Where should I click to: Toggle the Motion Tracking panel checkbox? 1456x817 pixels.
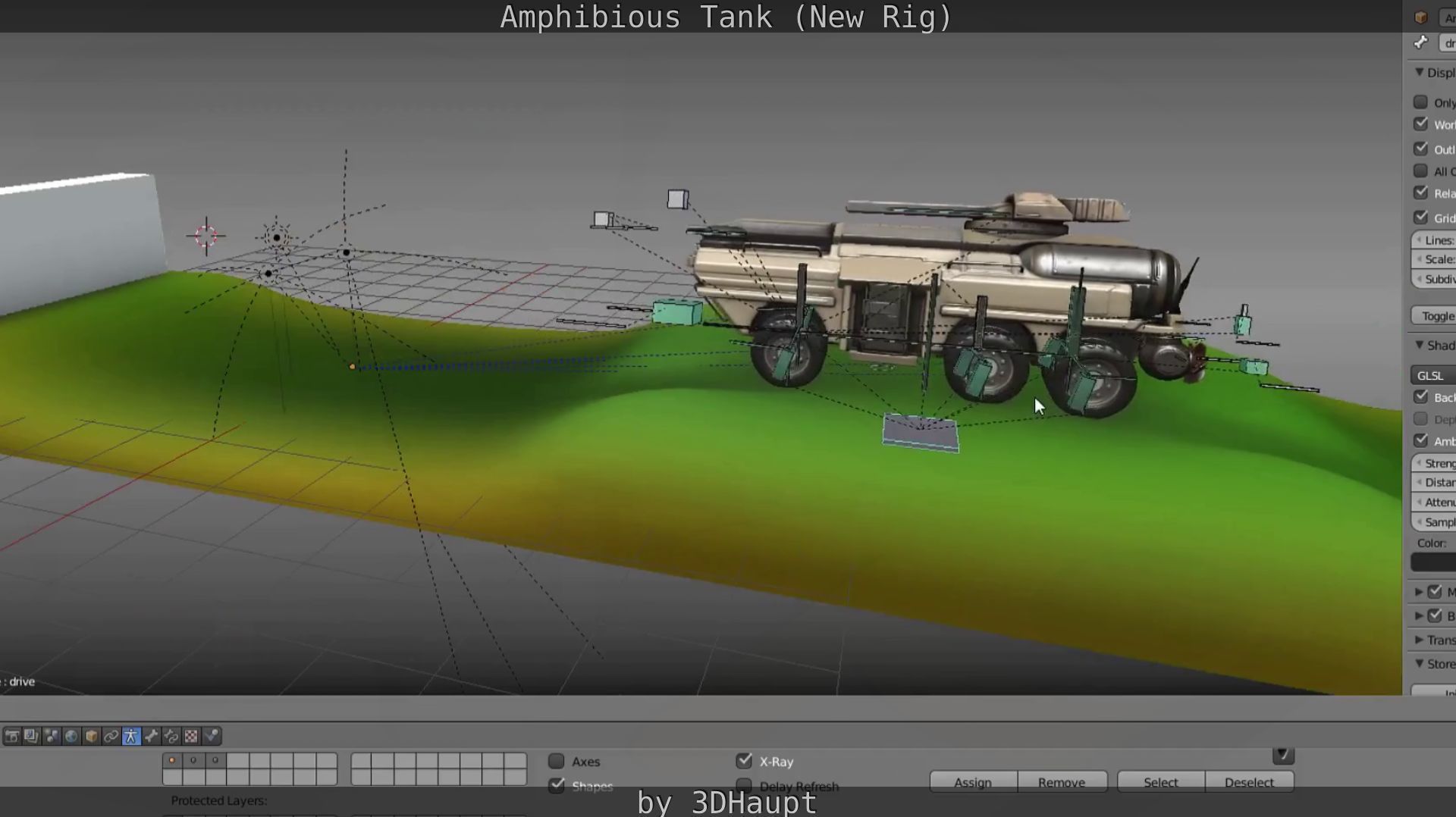click(x=1435, y=592)
